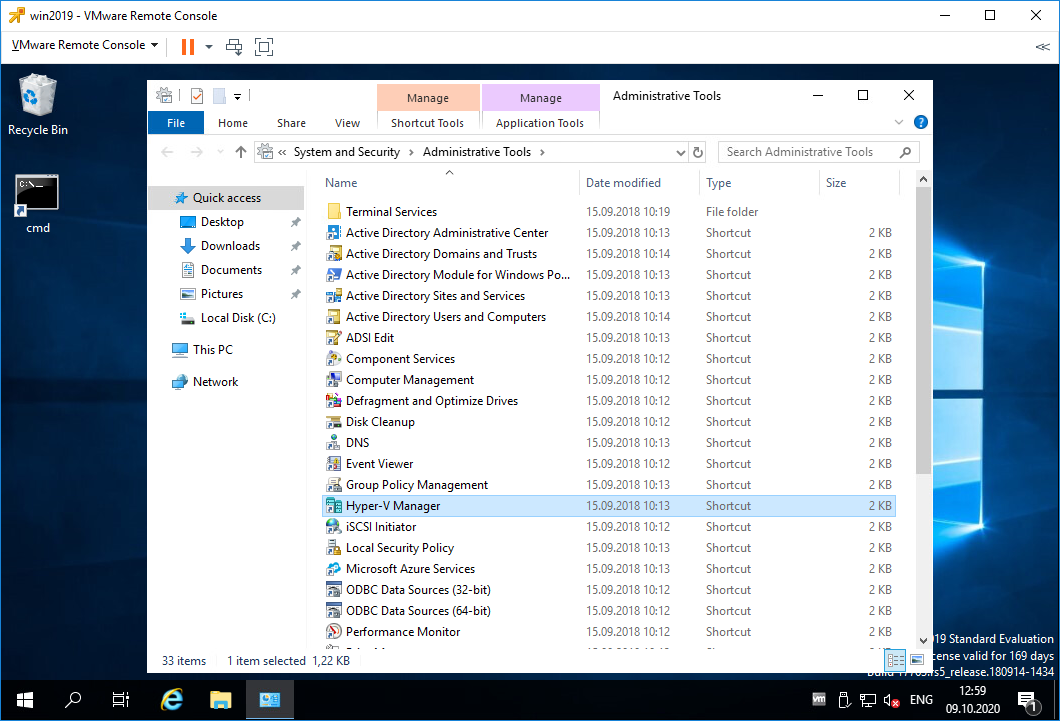1060x721 pixels.
Task: Refresh the Administrative Tools folder
Action: pos(698,152)
